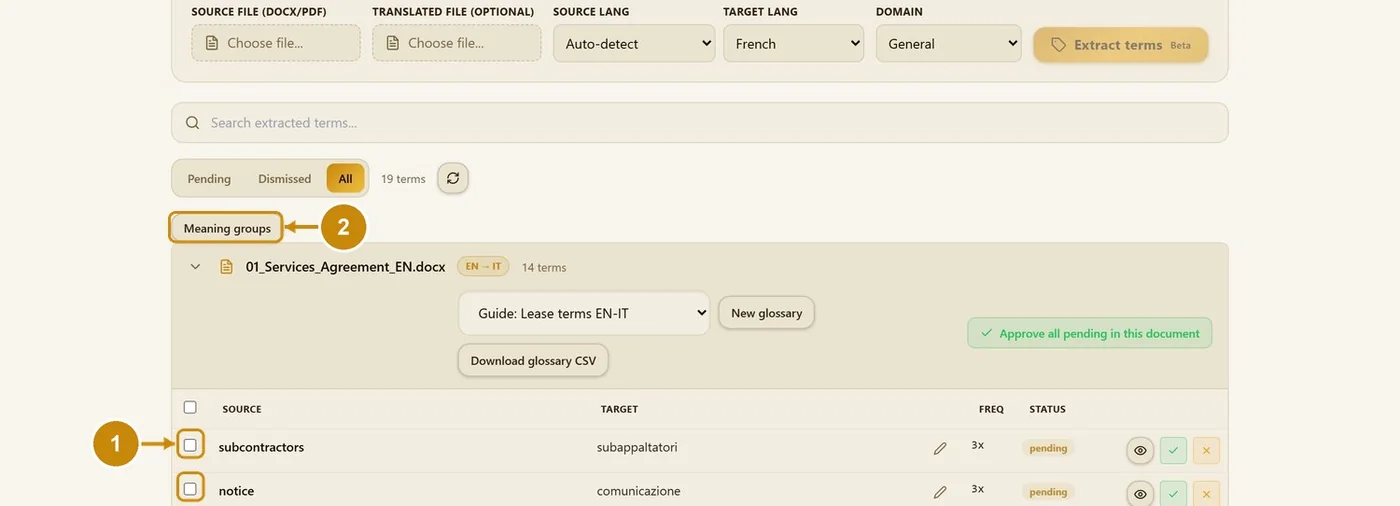
Task: Click the Extract terms button
Action: coord(1121,45)
